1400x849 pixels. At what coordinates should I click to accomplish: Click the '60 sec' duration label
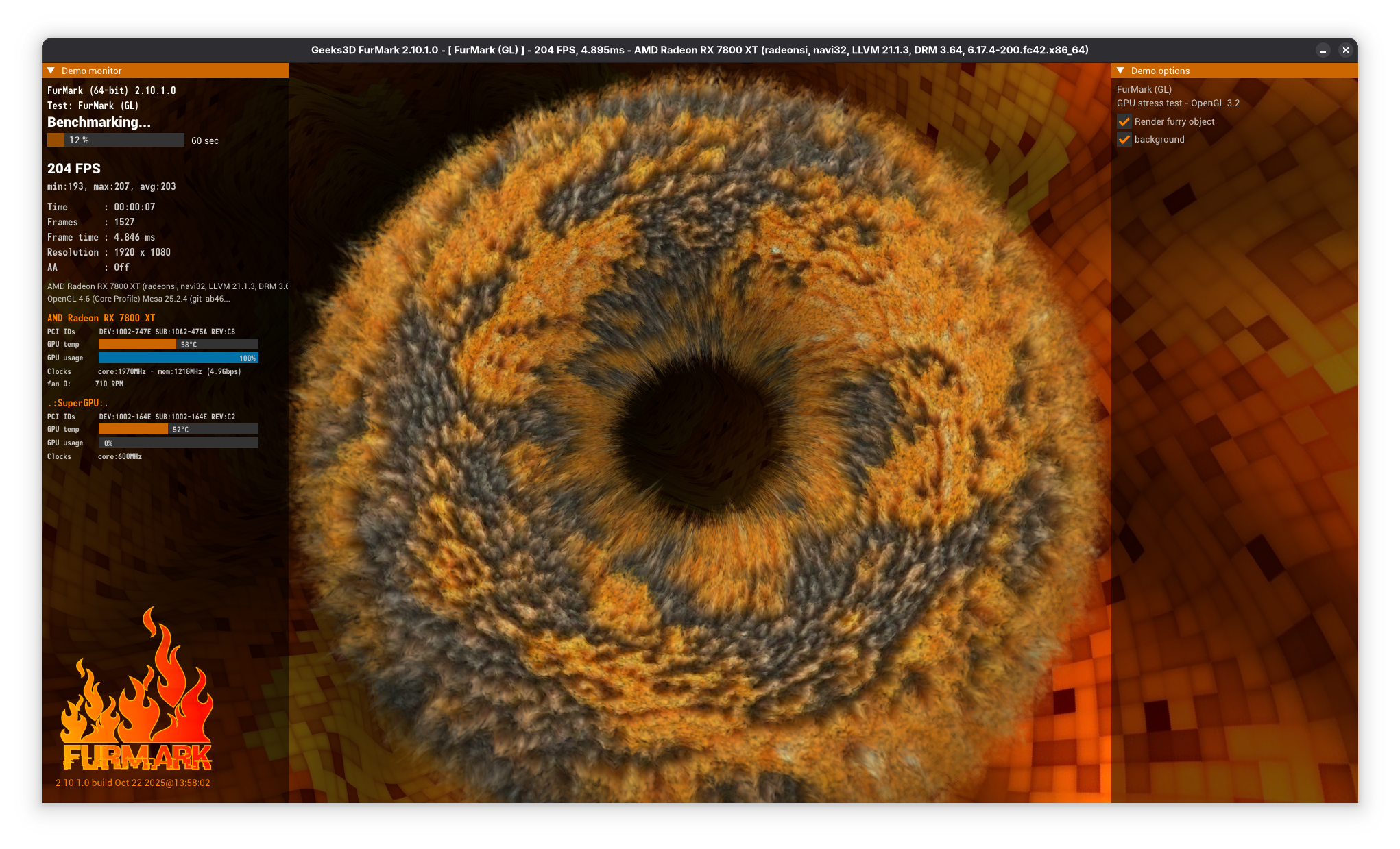coord(205,140)
